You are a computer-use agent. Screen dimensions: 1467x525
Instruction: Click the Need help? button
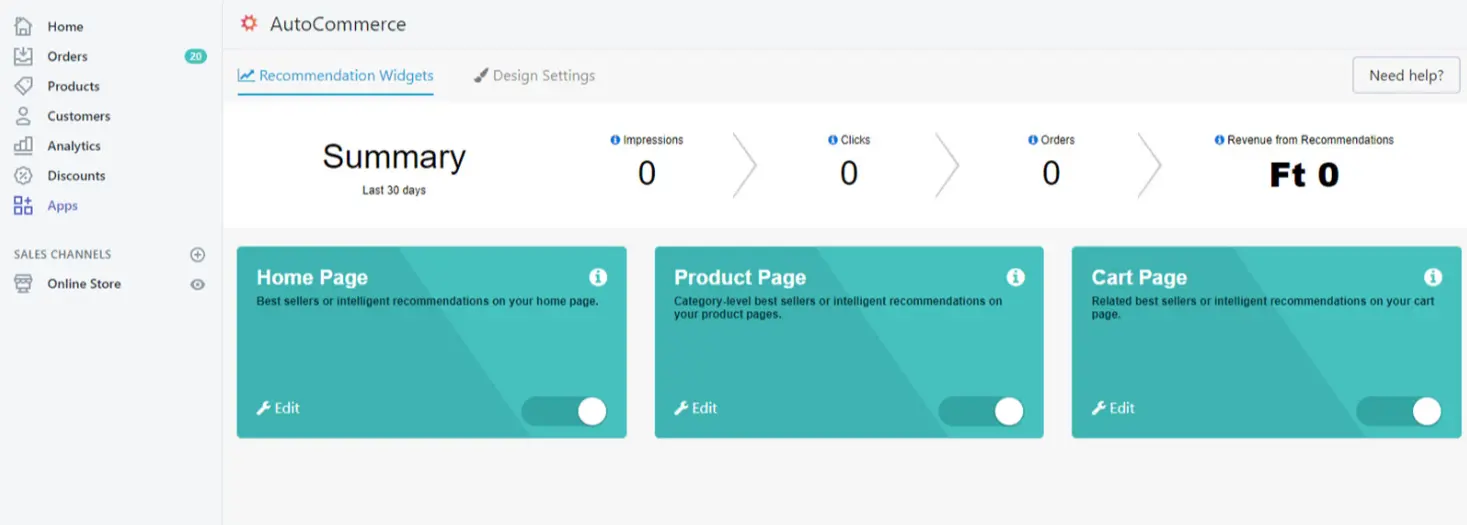click(x=1406, y=75)
